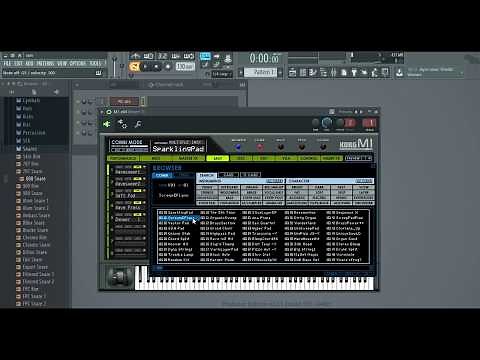The height and width of the screenshot is (360, 480).
Task: Click the first view icon after Pattern selector
Action: (x=292, y=72)
